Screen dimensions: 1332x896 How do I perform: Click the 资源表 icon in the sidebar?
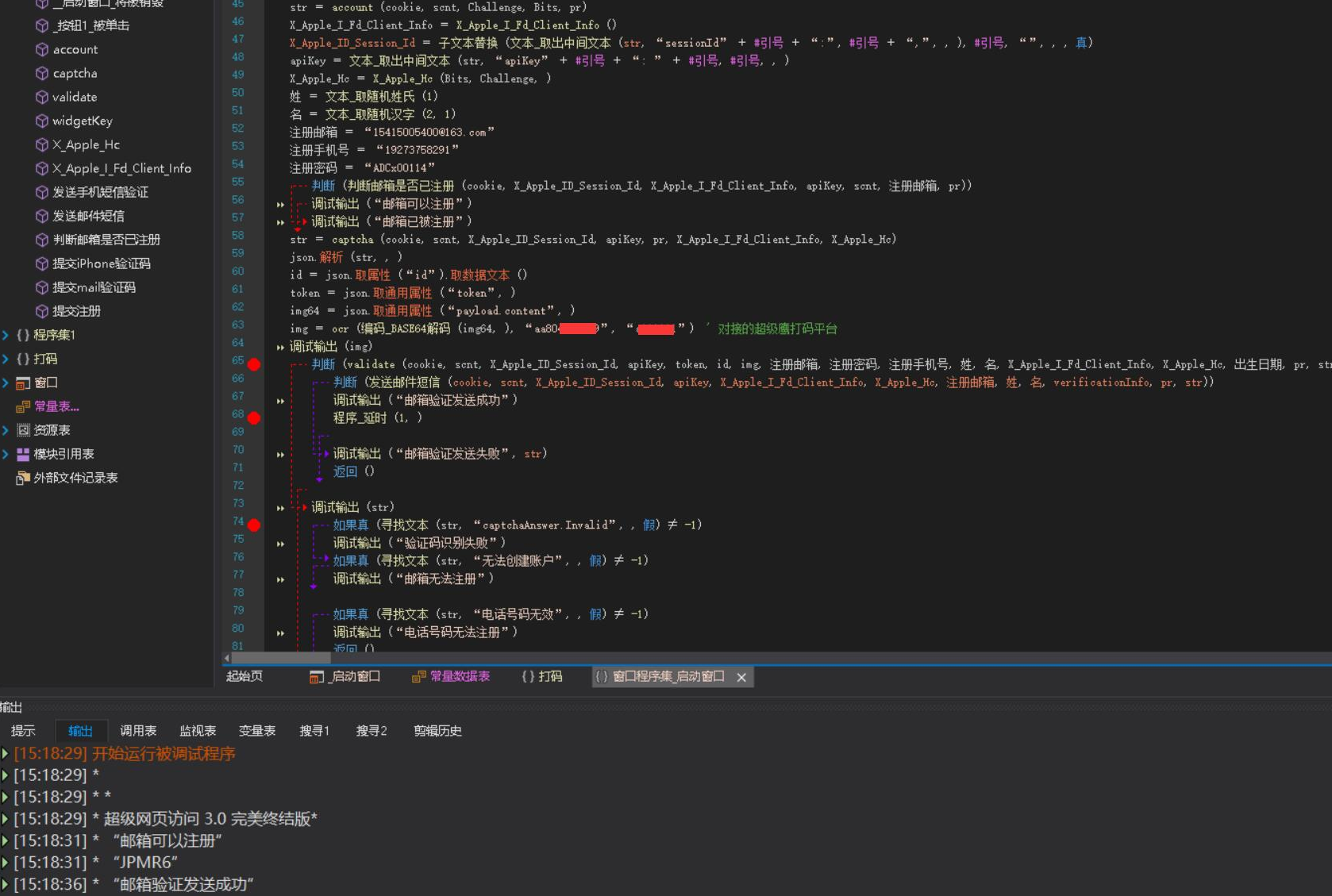tap(23, 430)
